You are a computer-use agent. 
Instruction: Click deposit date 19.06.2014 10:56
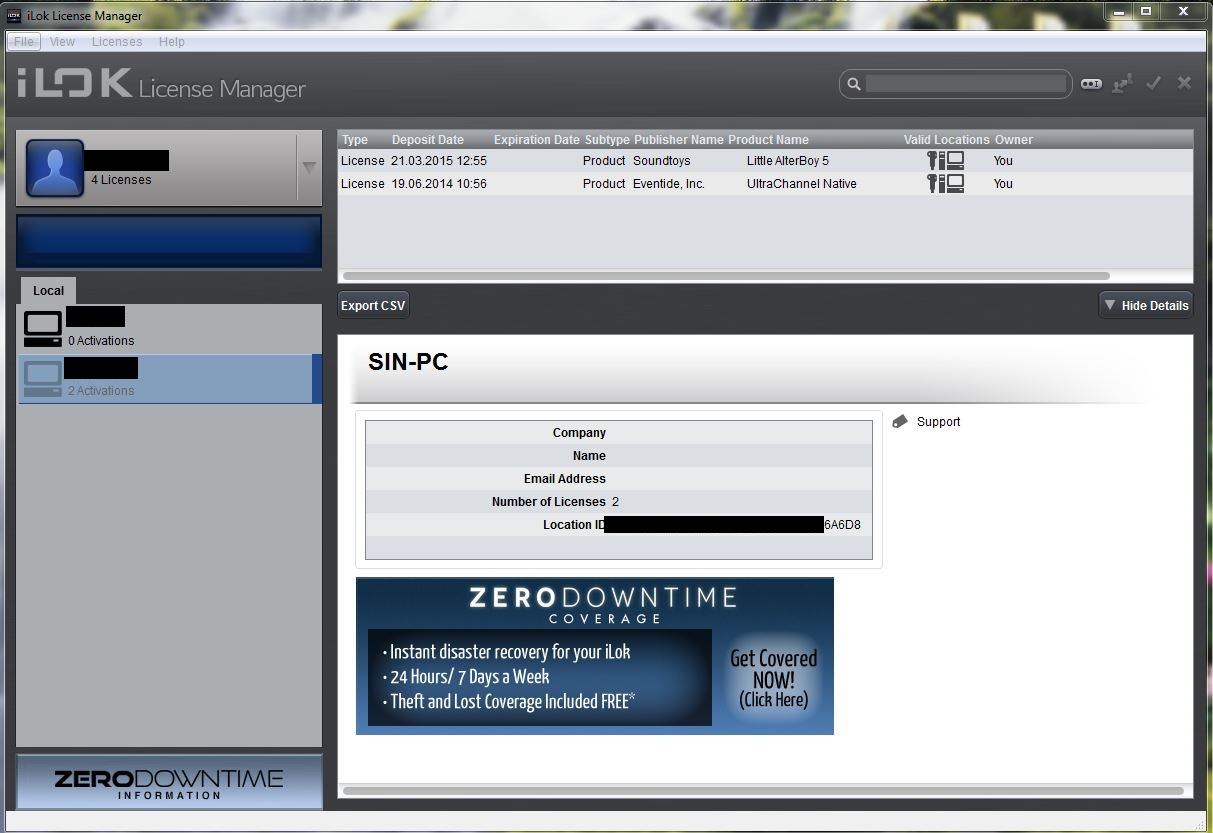[439, 184]
